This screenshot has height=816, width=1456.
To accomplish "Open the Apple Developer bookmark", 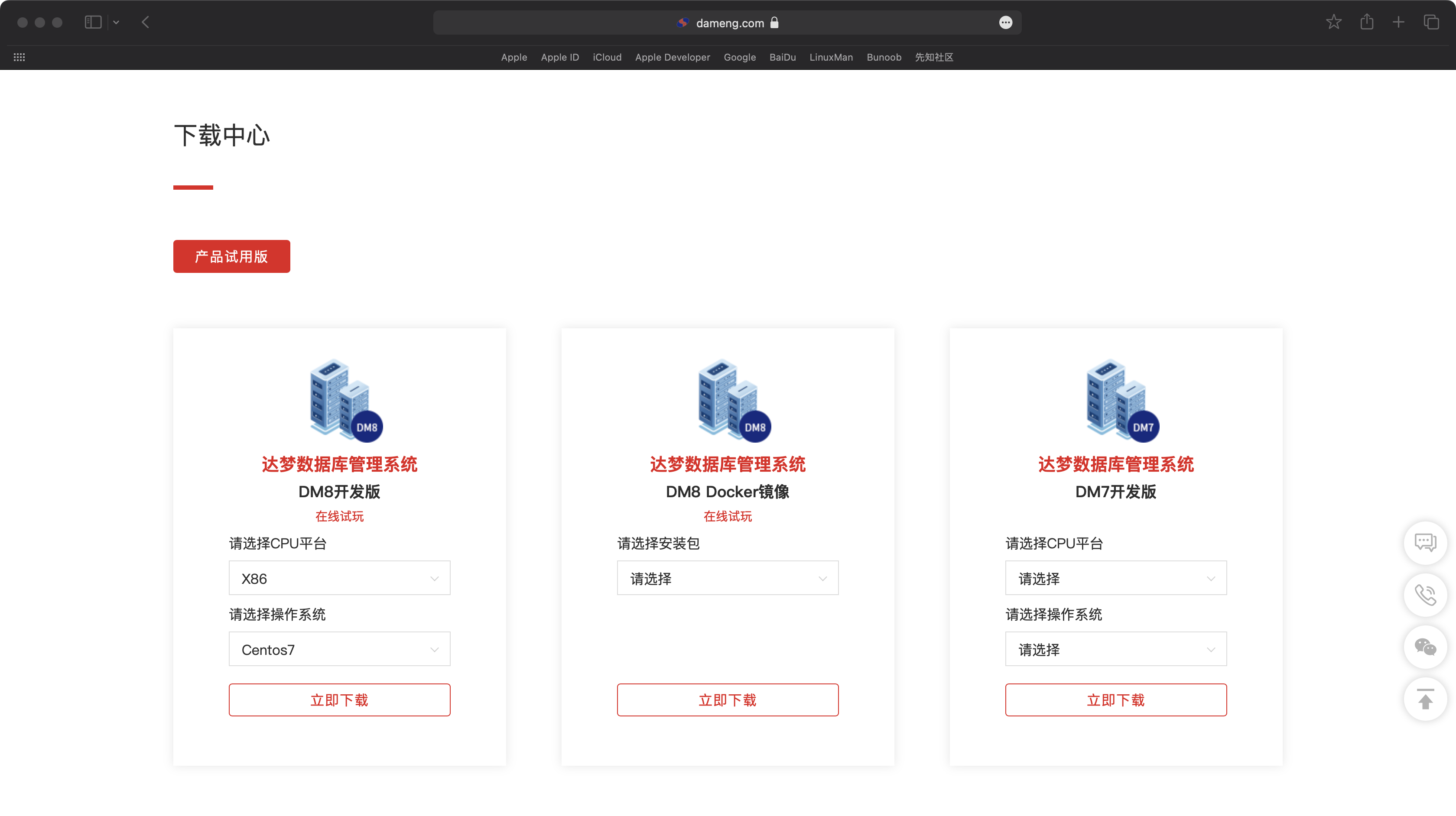I will click(x=672, y=57).
